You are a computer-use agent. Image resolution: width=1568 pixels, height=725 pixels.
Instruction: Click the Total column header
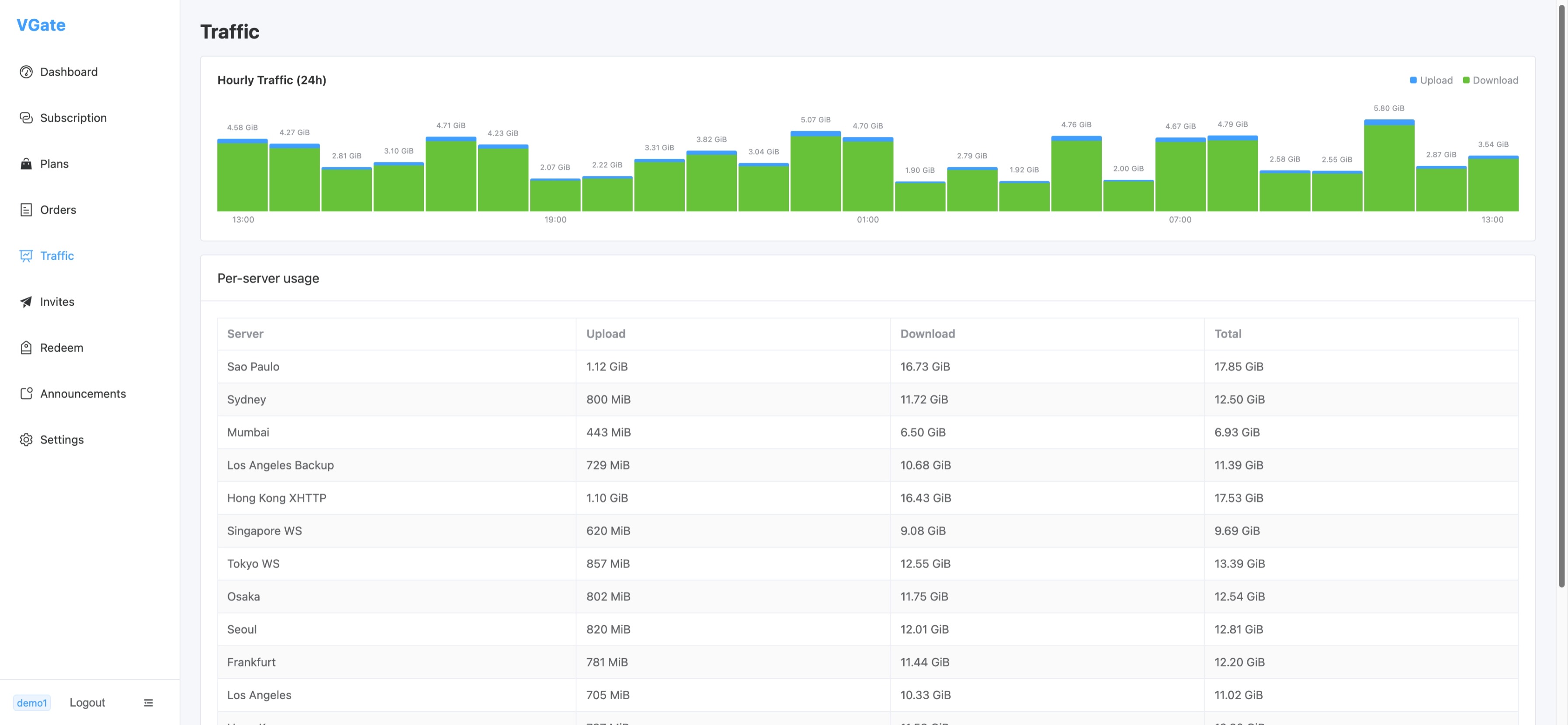(1228, 334)
